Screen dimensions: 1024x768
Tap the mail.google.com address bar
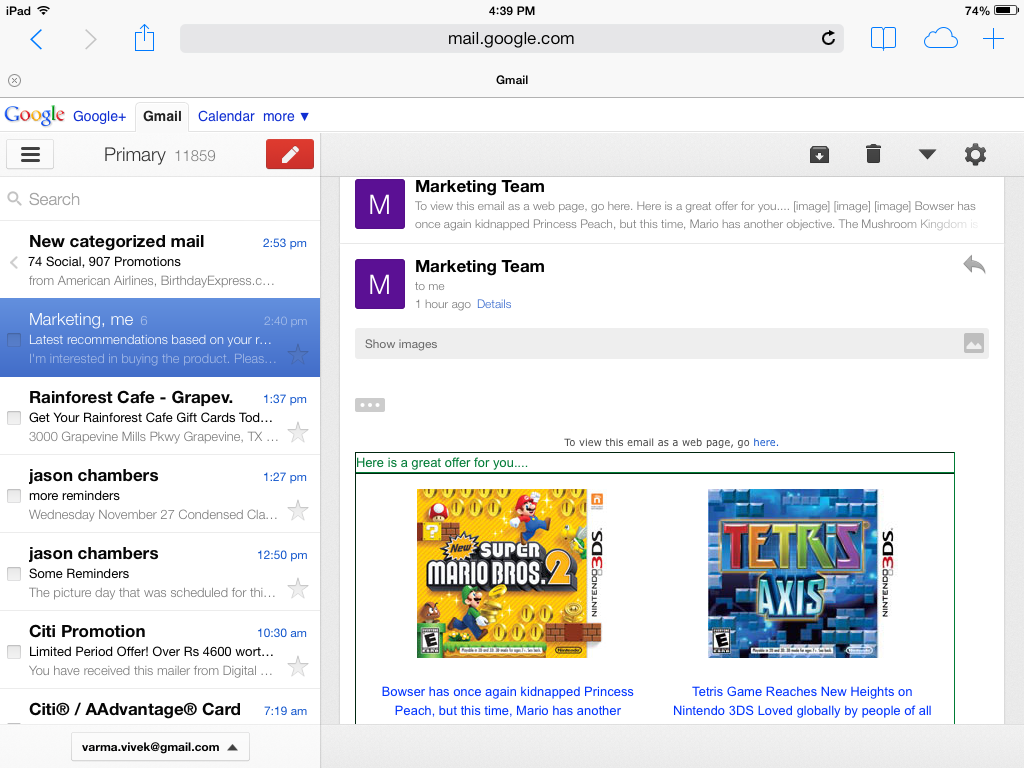tap(511, 39)
